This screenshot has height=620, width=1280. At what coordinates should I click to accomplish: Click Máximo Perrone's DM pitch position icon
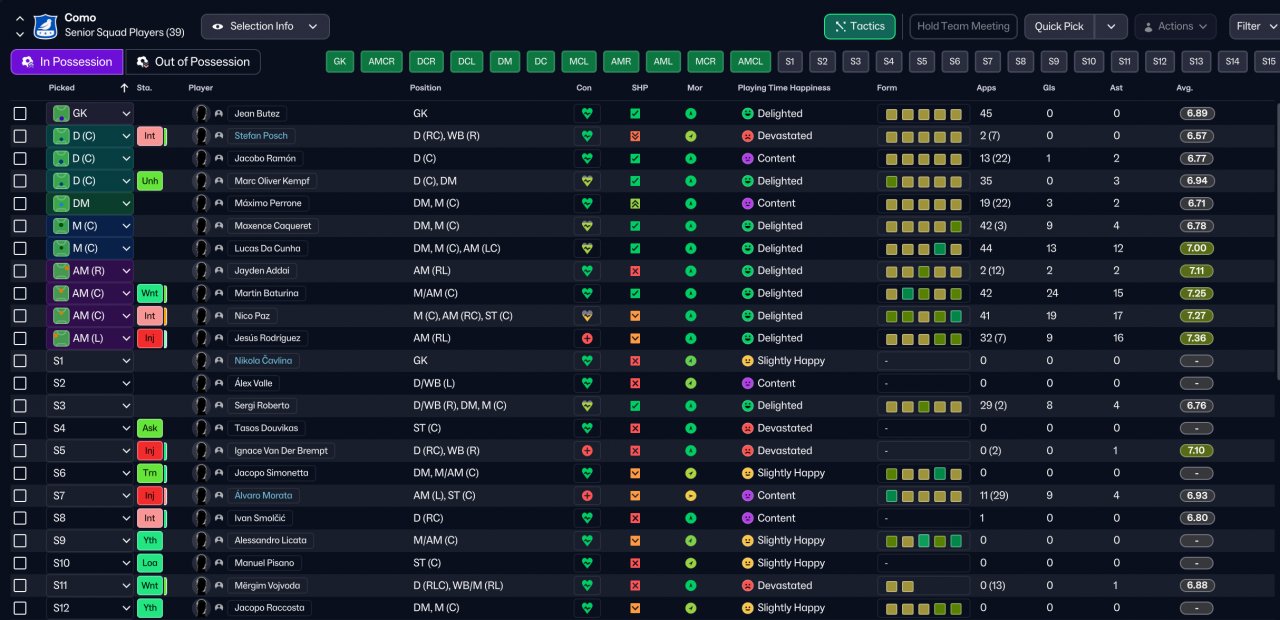[62, 204]
